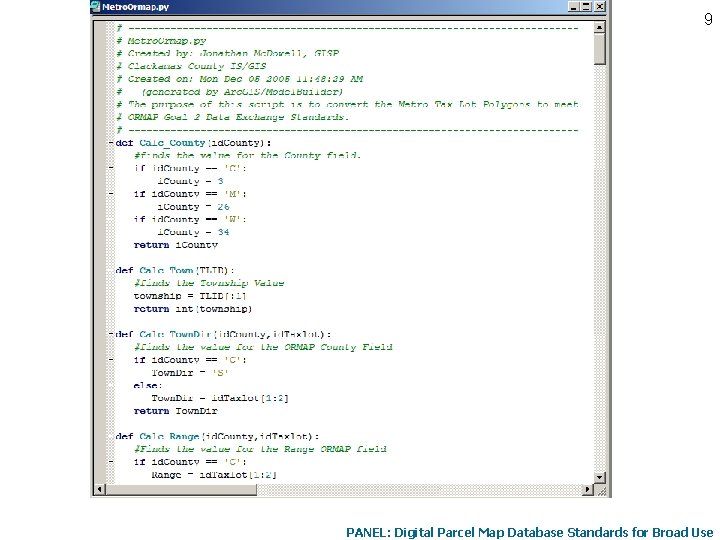This screenshot has width=720, height=540.
Task: Click the 'else:' line in Calc_TownDir
Action: pyautogui.click(x=148, y=386)
